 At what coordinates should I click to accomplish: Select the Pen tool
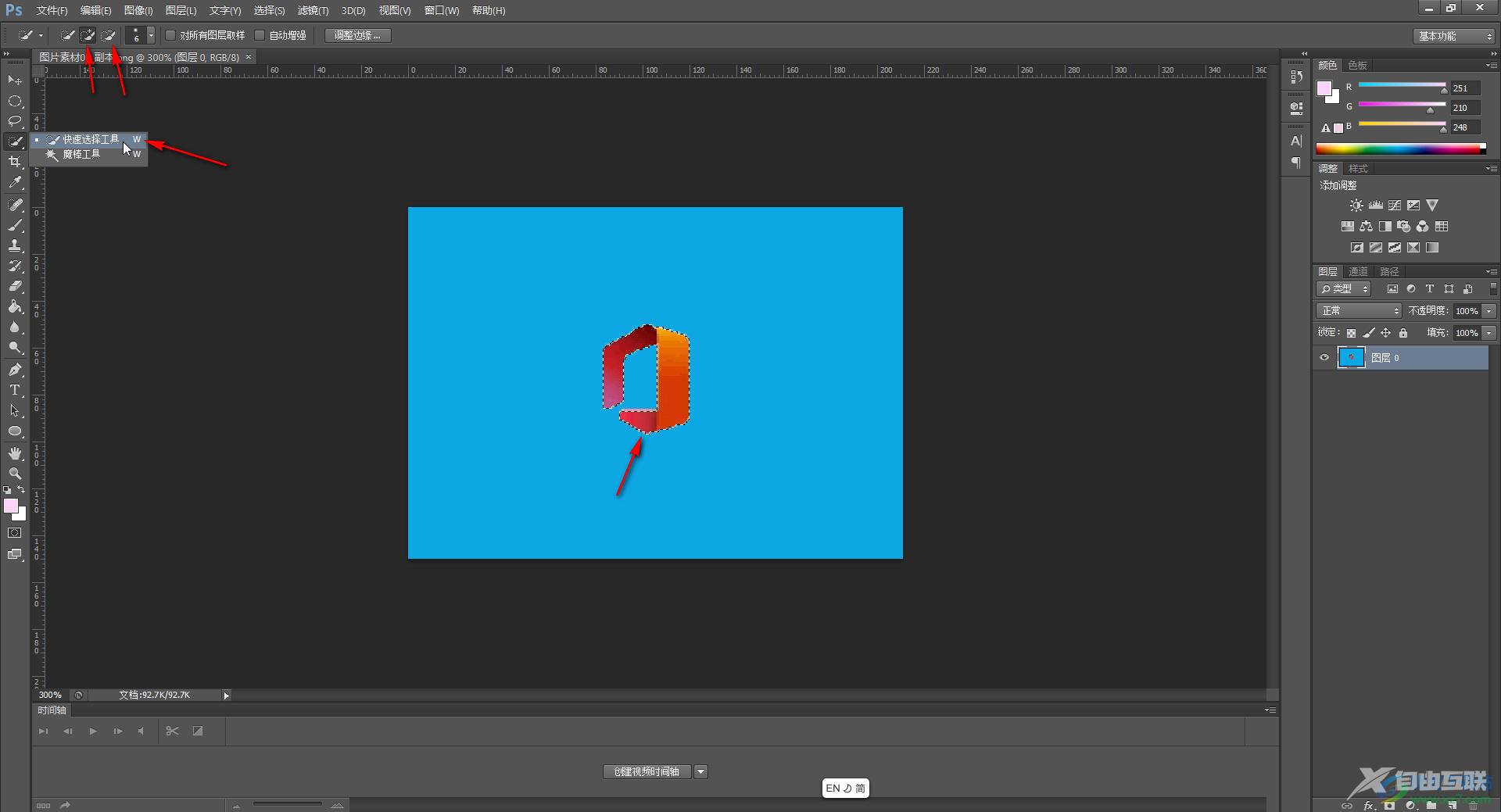click(15, 370)
